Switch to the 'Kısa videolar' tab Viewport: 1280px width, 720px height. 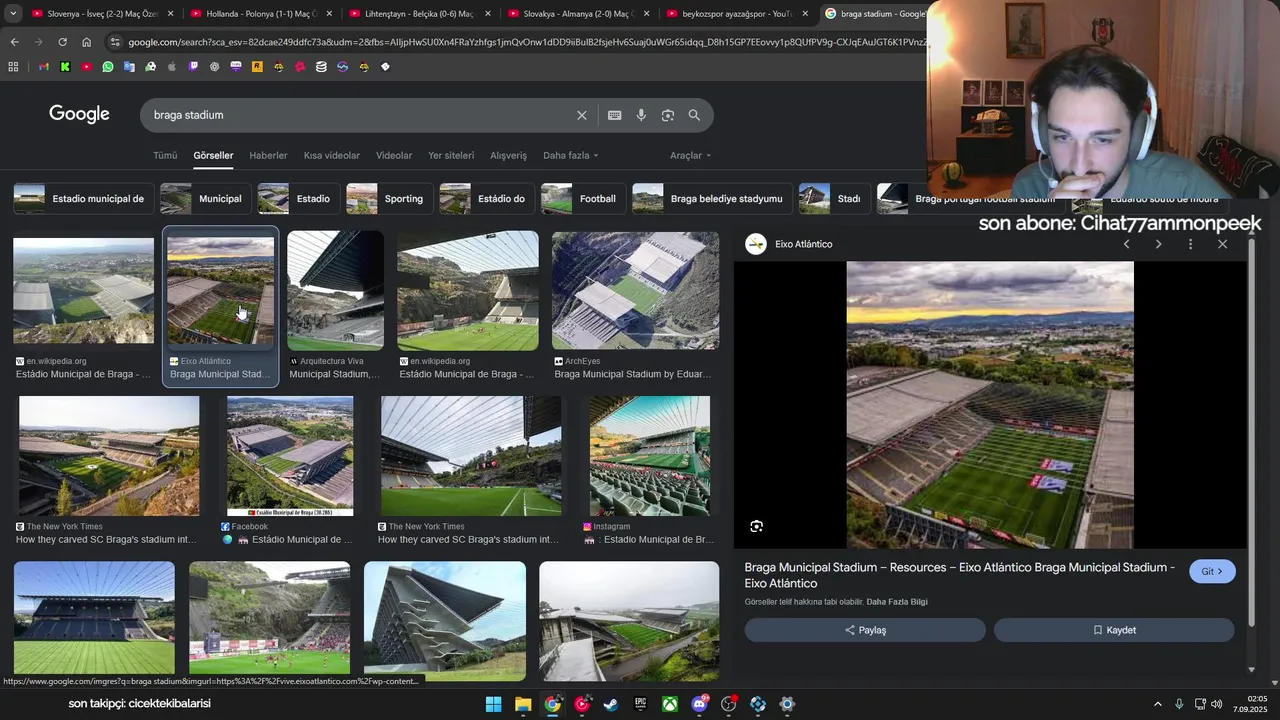[332, 155]
